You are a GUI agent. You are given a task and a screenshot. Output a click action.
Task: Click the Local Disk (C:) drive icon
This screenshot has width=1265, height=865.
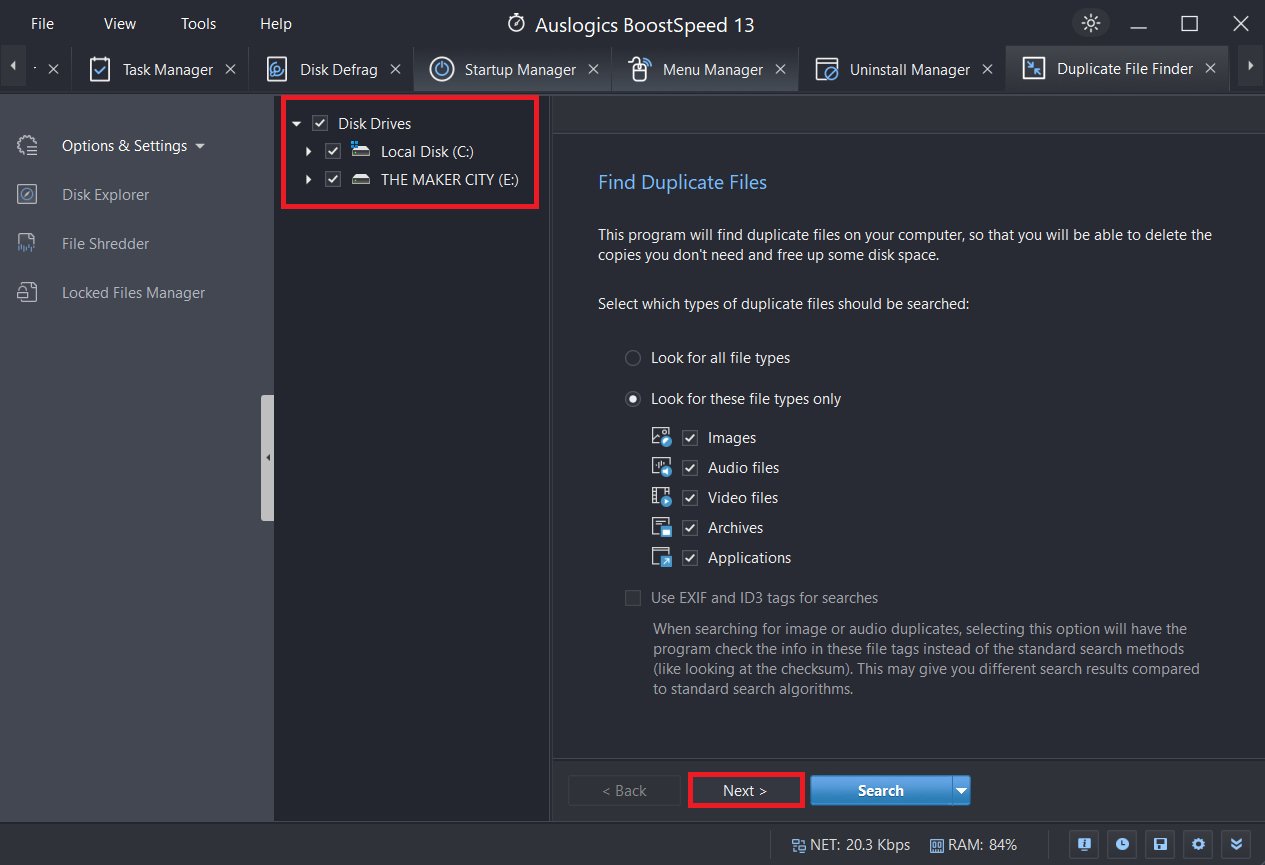pyautogui.click(x=361, y=151)
